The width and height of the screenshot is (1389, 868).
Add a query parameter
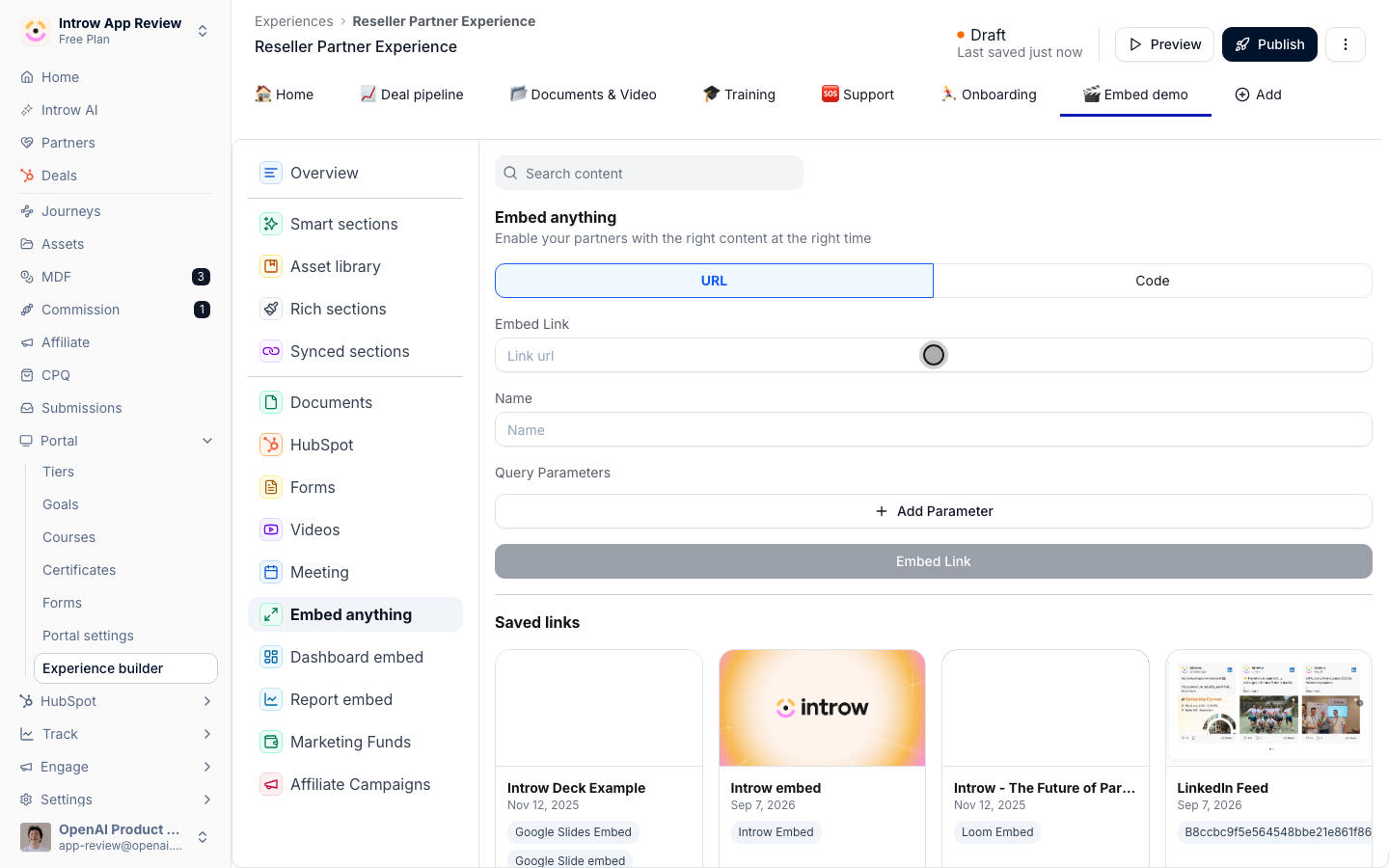(x=934, y=511)
